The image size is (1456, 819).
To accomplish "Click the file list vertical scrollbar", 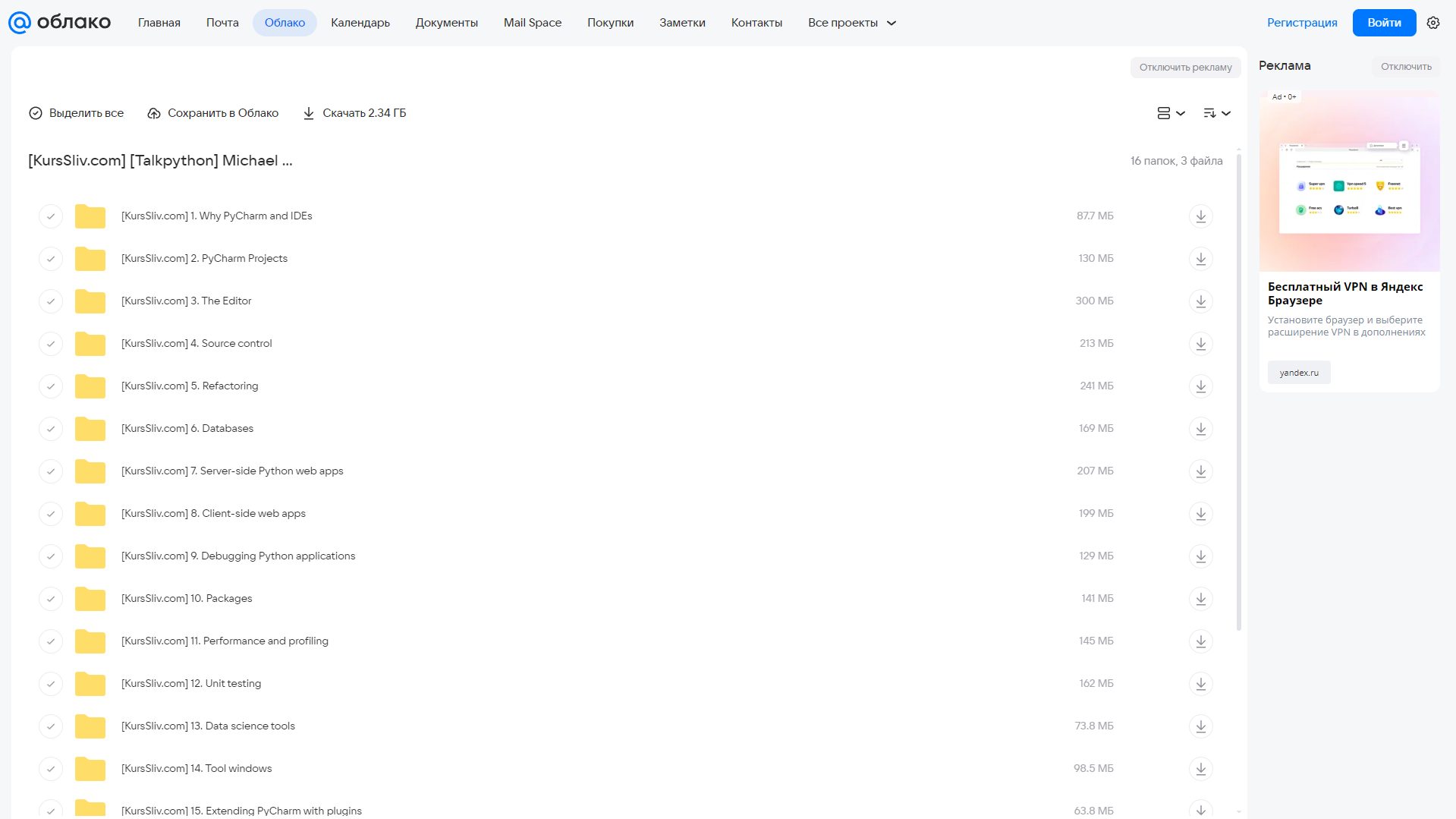I will coord(1238,392).
